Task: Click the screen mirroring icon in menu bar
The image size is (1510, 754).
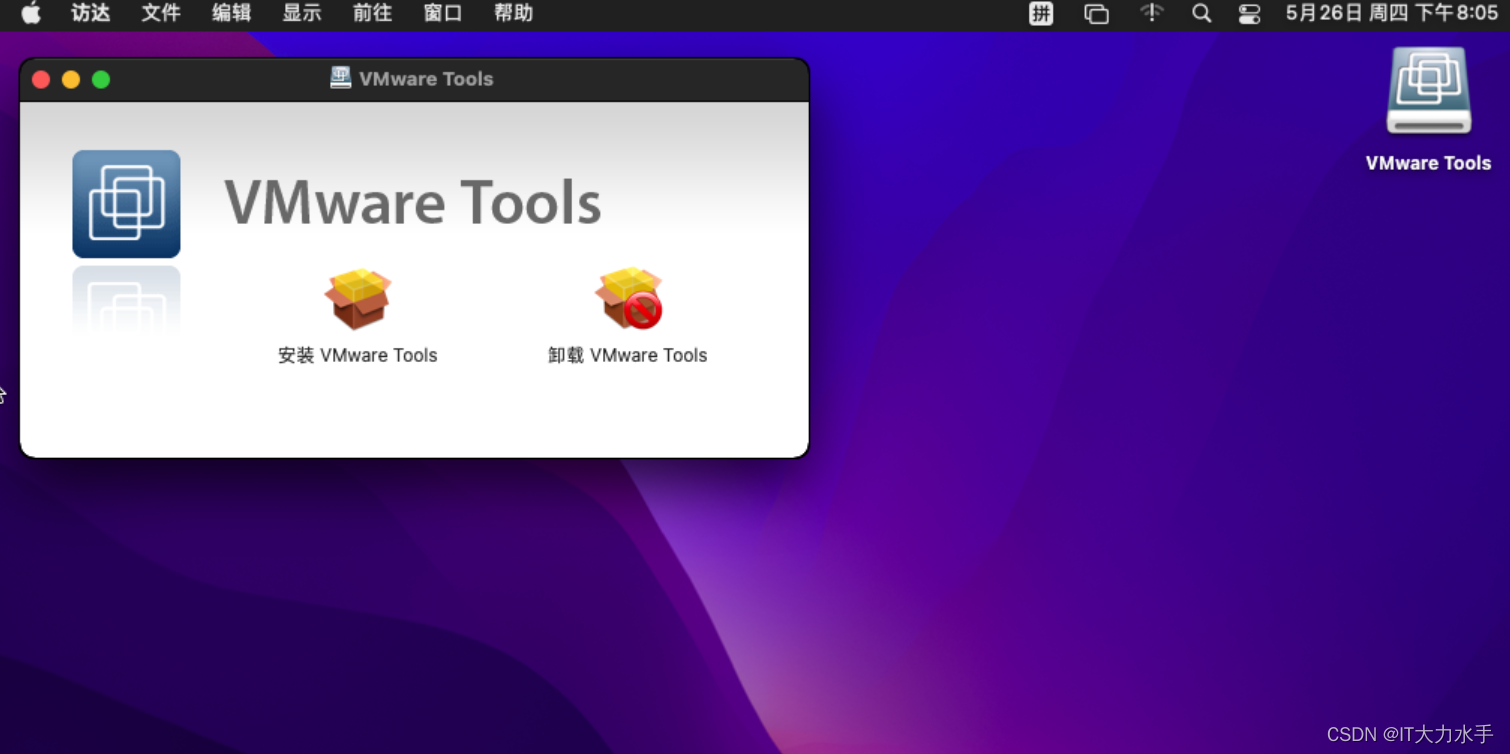Action: click(x=1096, y=14)
